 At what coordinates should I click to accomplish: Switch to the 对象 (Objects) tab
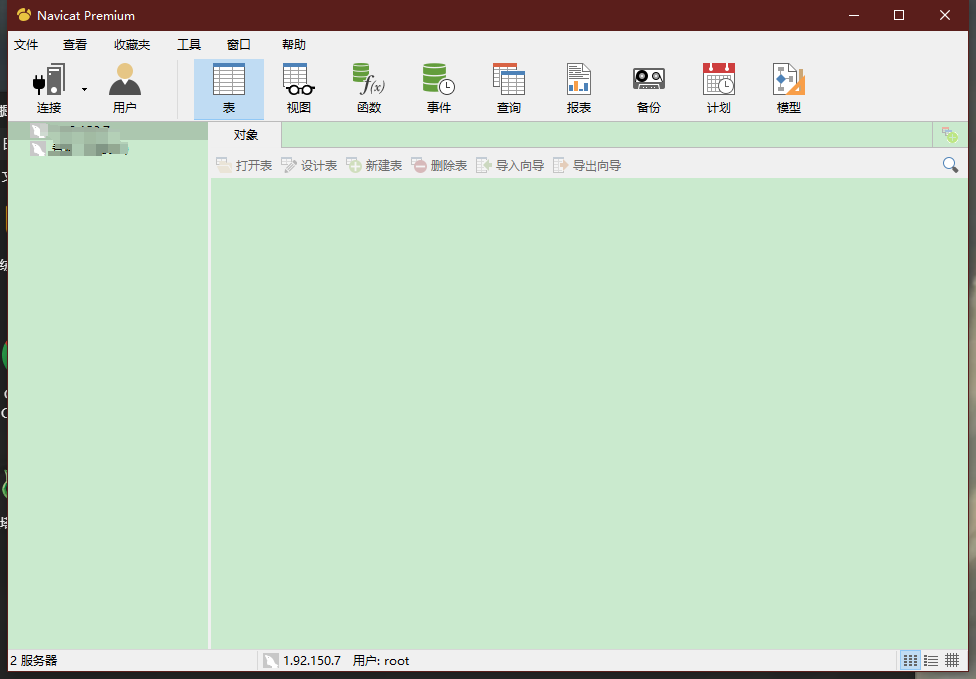click(x=246, y=135)
